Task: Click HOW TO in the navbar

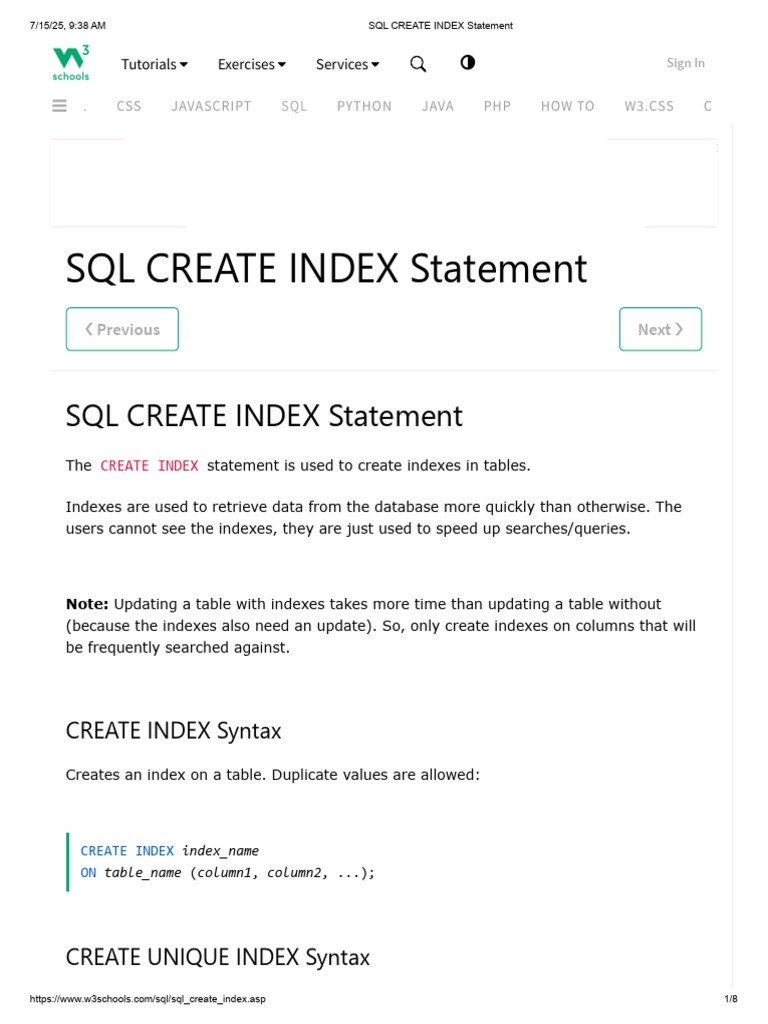Action: pyautogui.click(x=567, y=106)
